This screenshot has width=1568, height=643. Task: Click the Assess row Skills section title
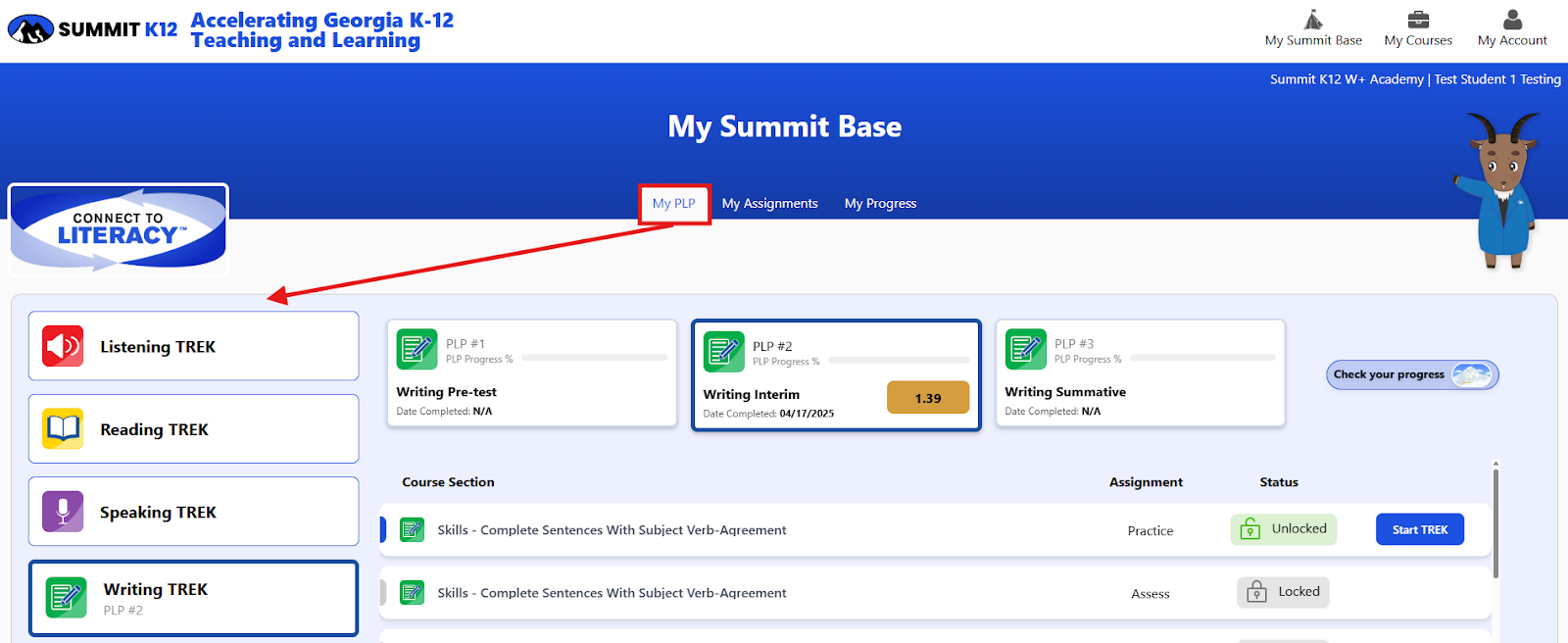[x=612, y=593]
